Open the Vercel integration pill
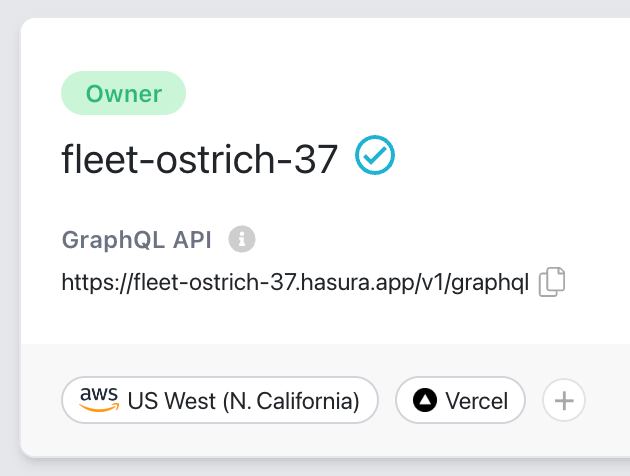630x476 pixels. coord(460,400)
